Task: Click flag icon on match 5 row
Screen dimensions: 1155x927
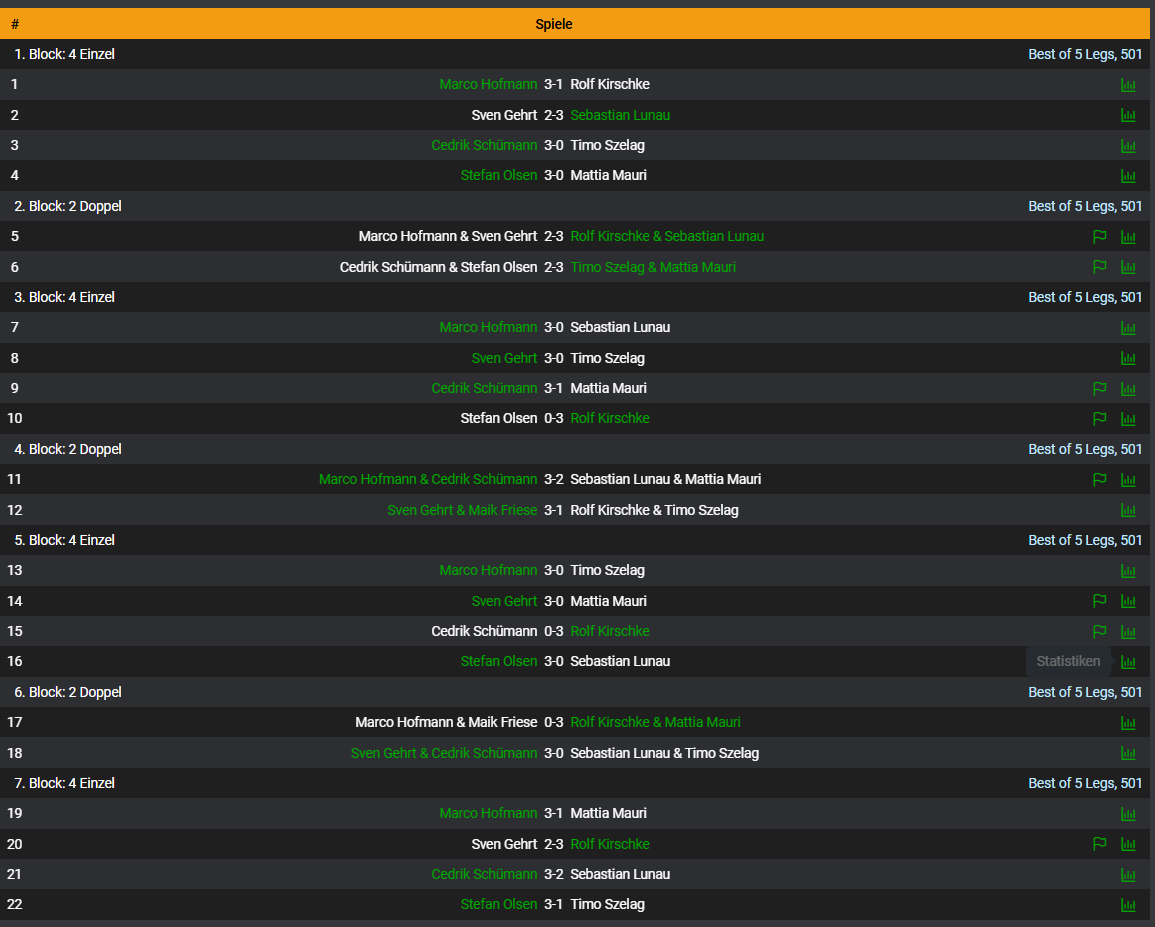Action: point(1099,237)
